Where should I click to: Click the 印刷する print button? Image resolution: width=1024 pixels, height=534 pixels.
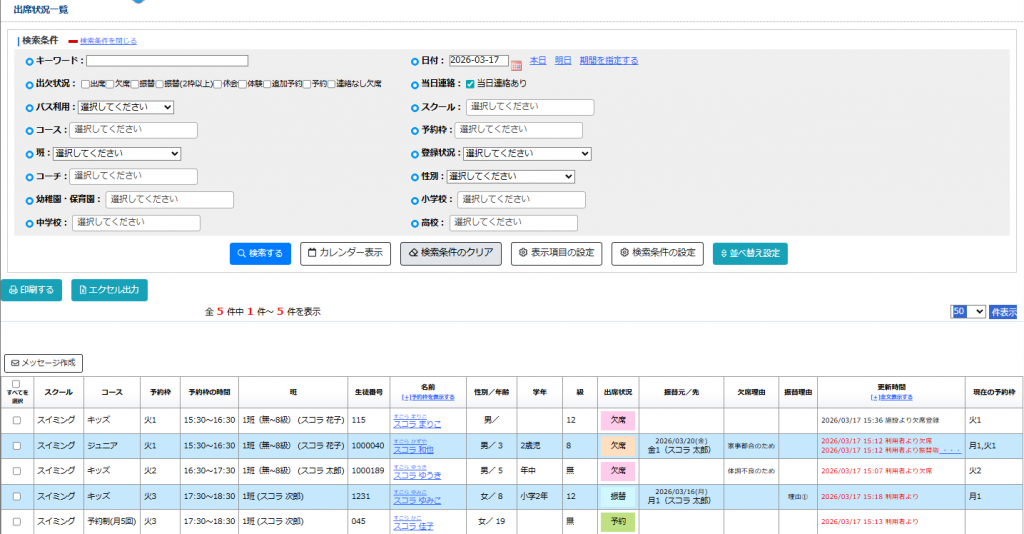pyautogui.click(x=32, y=290)
